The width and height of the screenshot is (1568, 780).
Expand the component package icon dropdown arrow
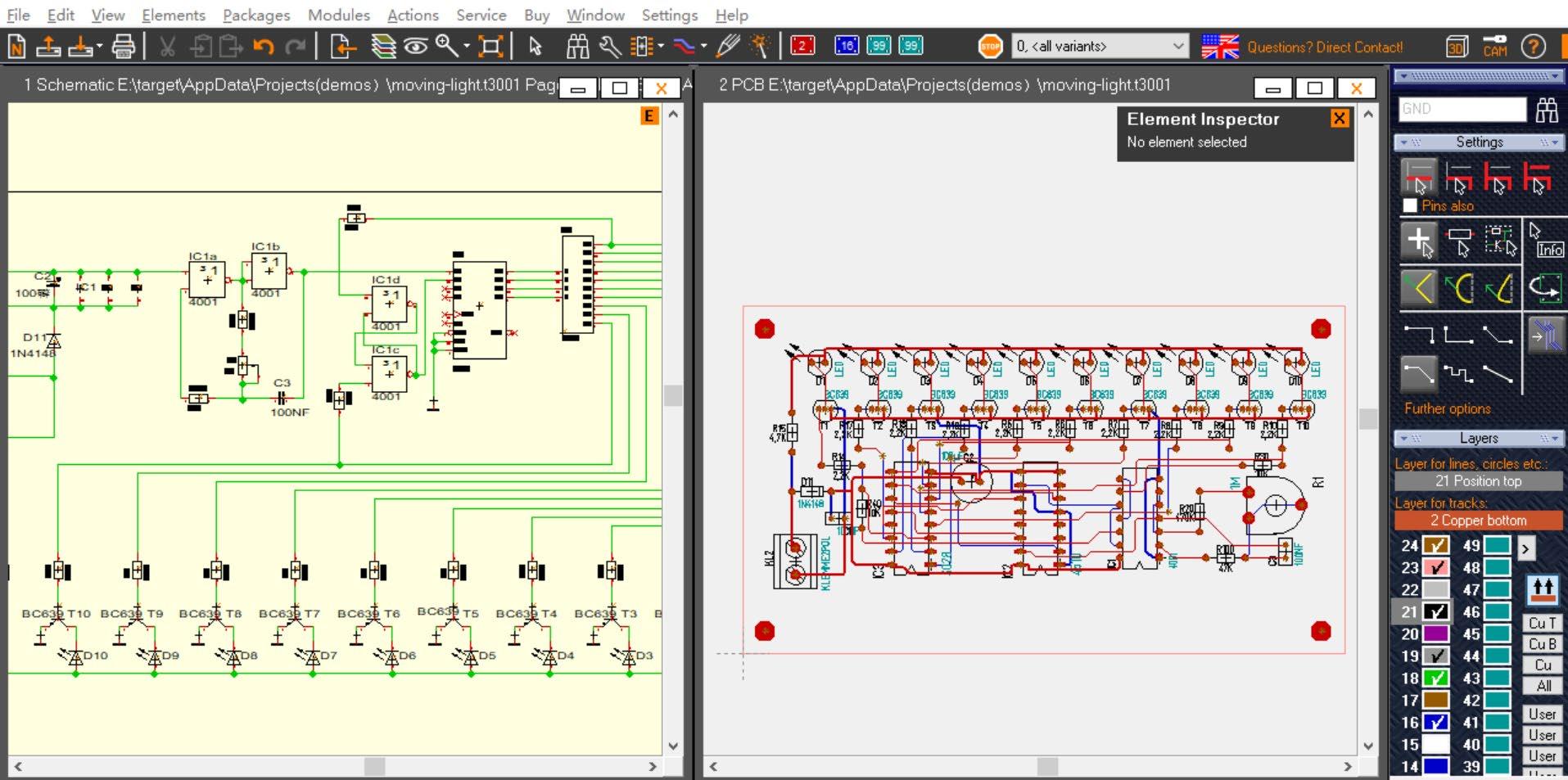point(660,47)
